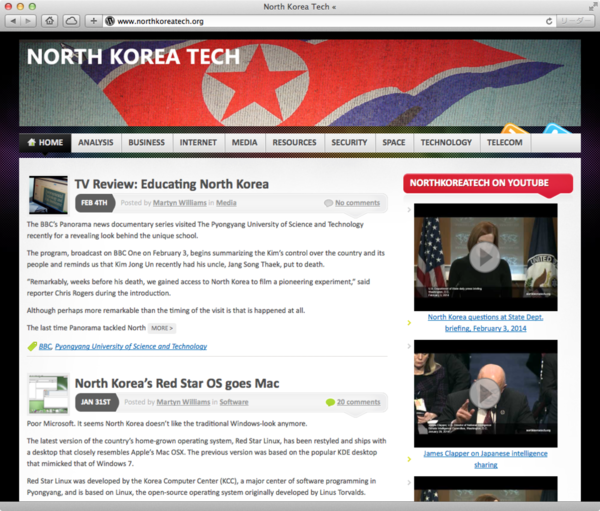Open the ANALYSIS menu item
Screen dimensions: 600x511
point(96,143)
